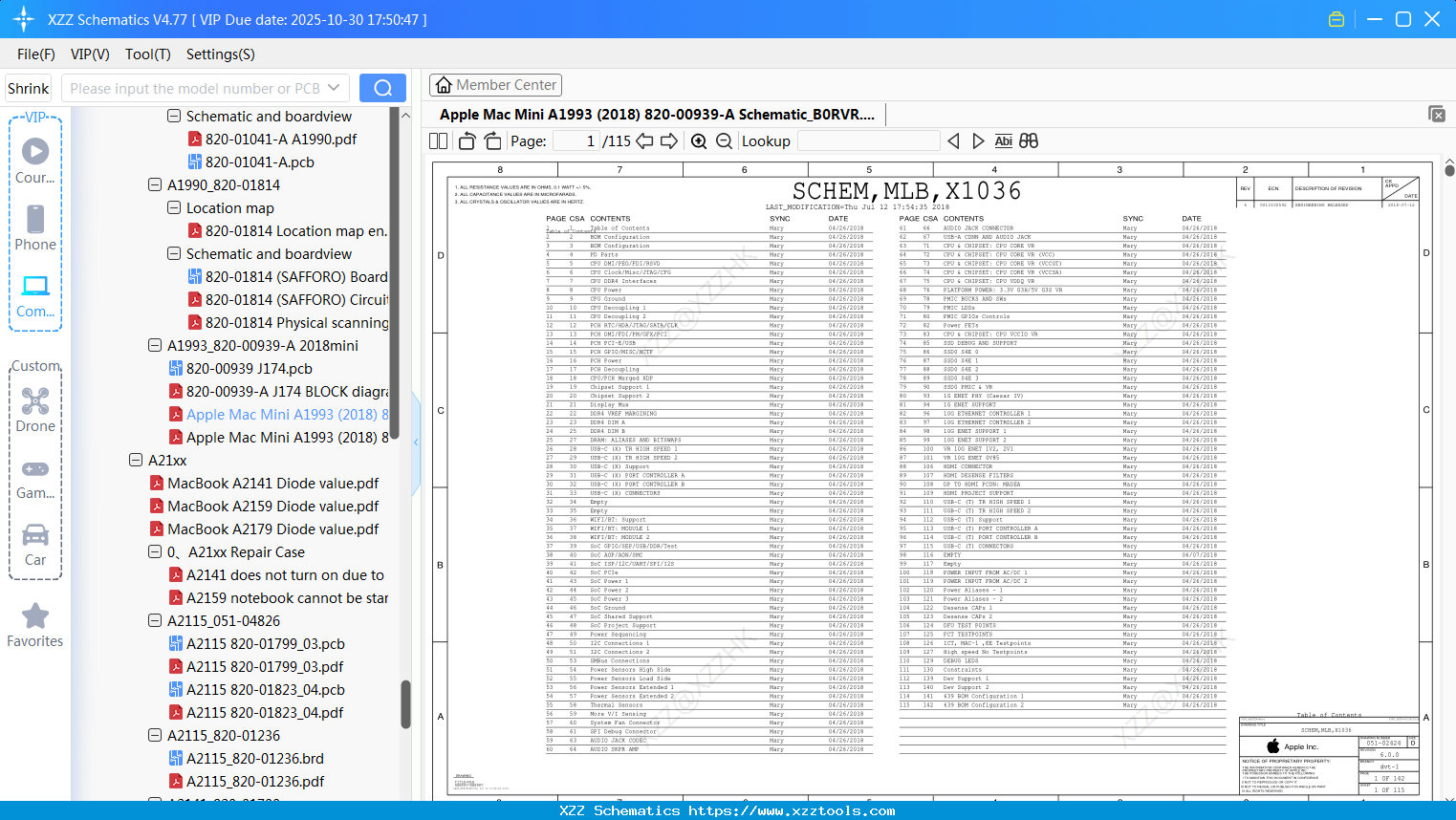Collapse the Location map folder

pyautogui.click(x=174, y=208)
